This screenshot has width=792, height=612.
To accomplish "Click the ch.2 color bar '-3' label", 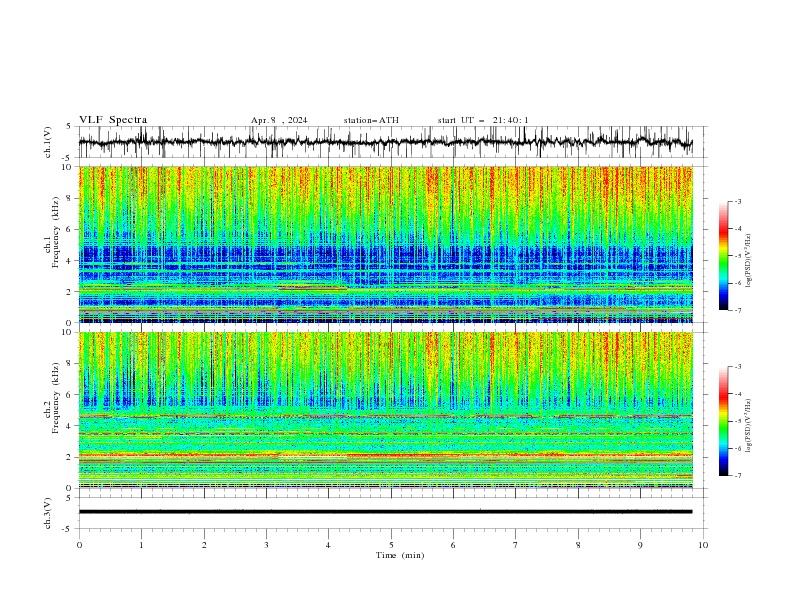I will click(x=738, y=367).
